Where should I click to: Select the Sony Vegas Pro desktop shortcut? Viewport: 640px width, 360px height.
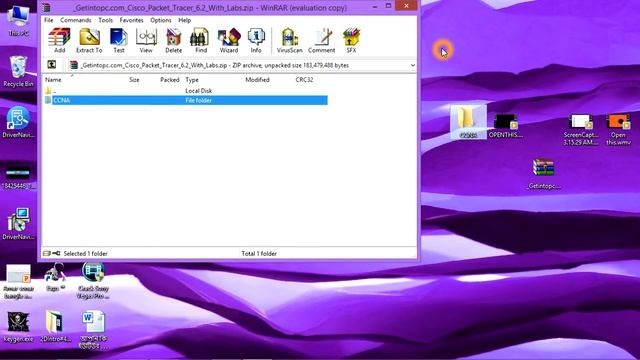click(x=93, y=281)
